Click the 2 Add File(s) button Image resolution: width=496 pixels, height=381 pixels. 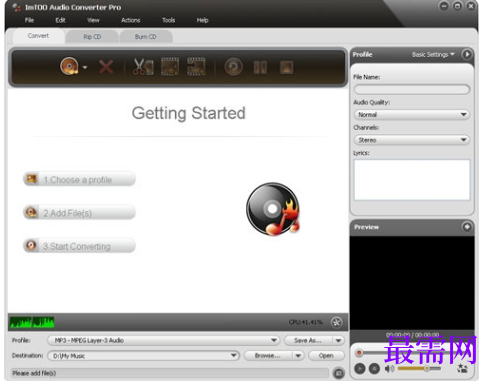coord(79,213)
